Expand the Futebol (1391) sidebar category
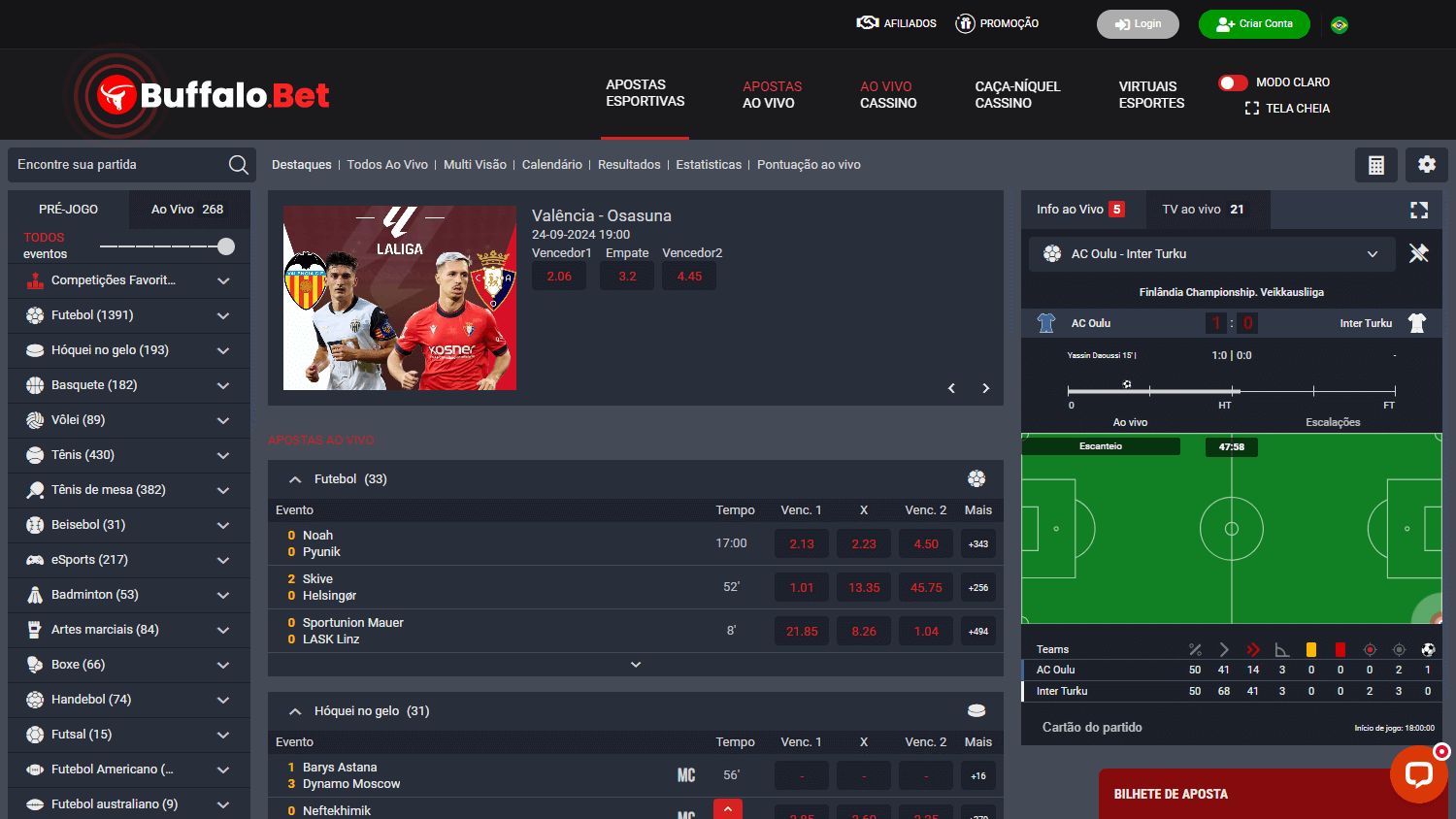This screenshot has height=819, width=1456. click(223, 315)
